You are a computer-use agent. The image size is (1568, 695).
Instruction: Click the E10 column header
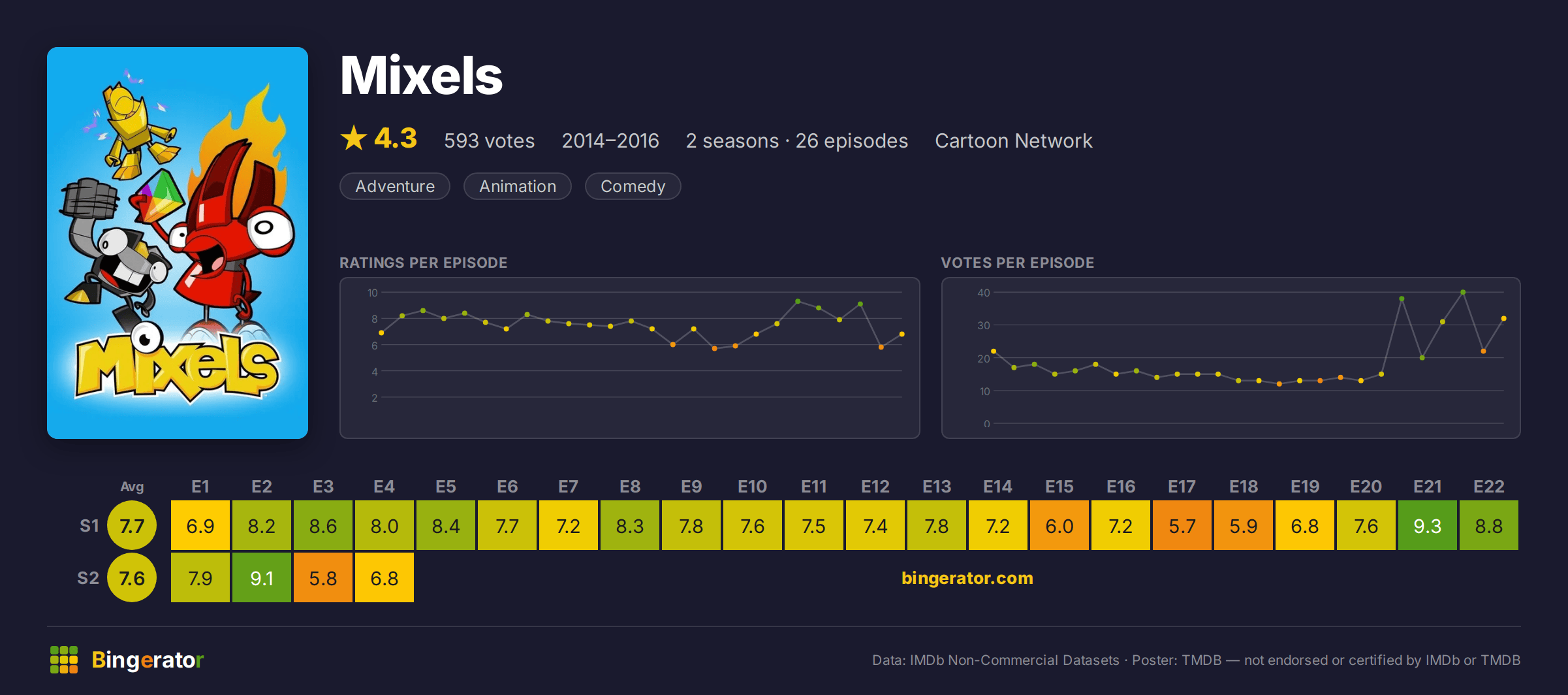click(x=753, y=487)
